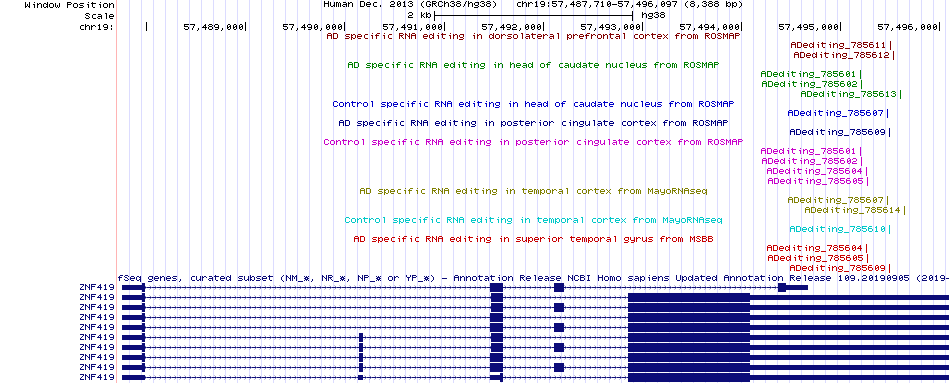Click the chr19 base position ruler label
This screenshot has width=950, height=383.
97,27
